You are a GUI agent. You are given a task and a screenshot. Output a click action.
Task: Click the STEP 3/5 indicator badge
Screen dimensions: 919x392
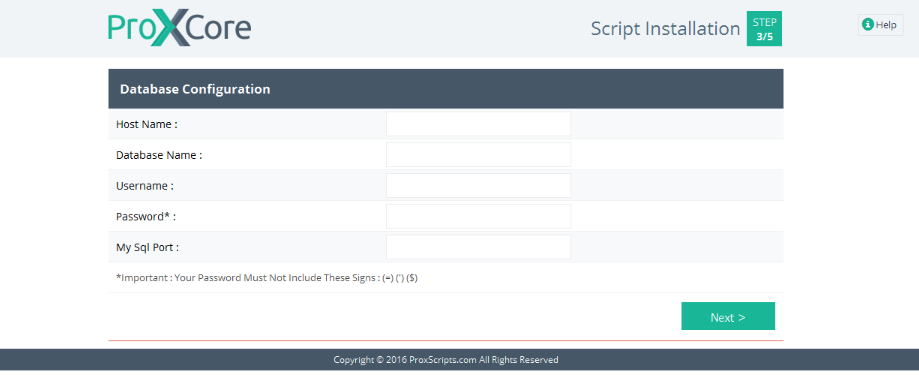point(764,29)
